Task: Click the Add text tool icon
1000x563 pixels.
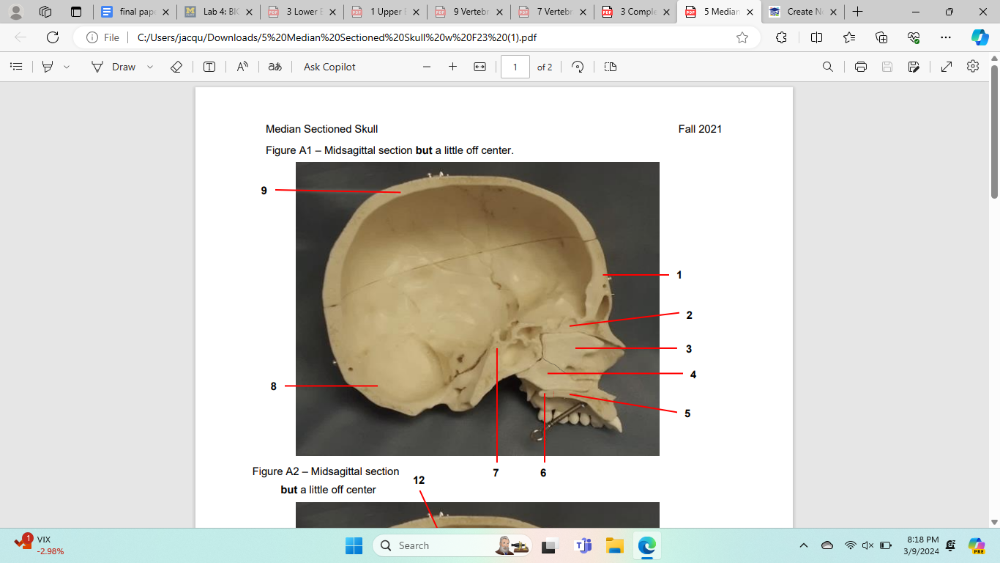Action: 209,67
